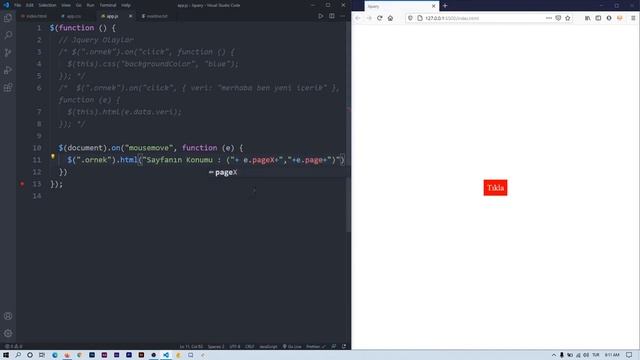Screen dimensions: 640x360
Task: Go to the Firefox home page
Action: [x=390, y=18]
